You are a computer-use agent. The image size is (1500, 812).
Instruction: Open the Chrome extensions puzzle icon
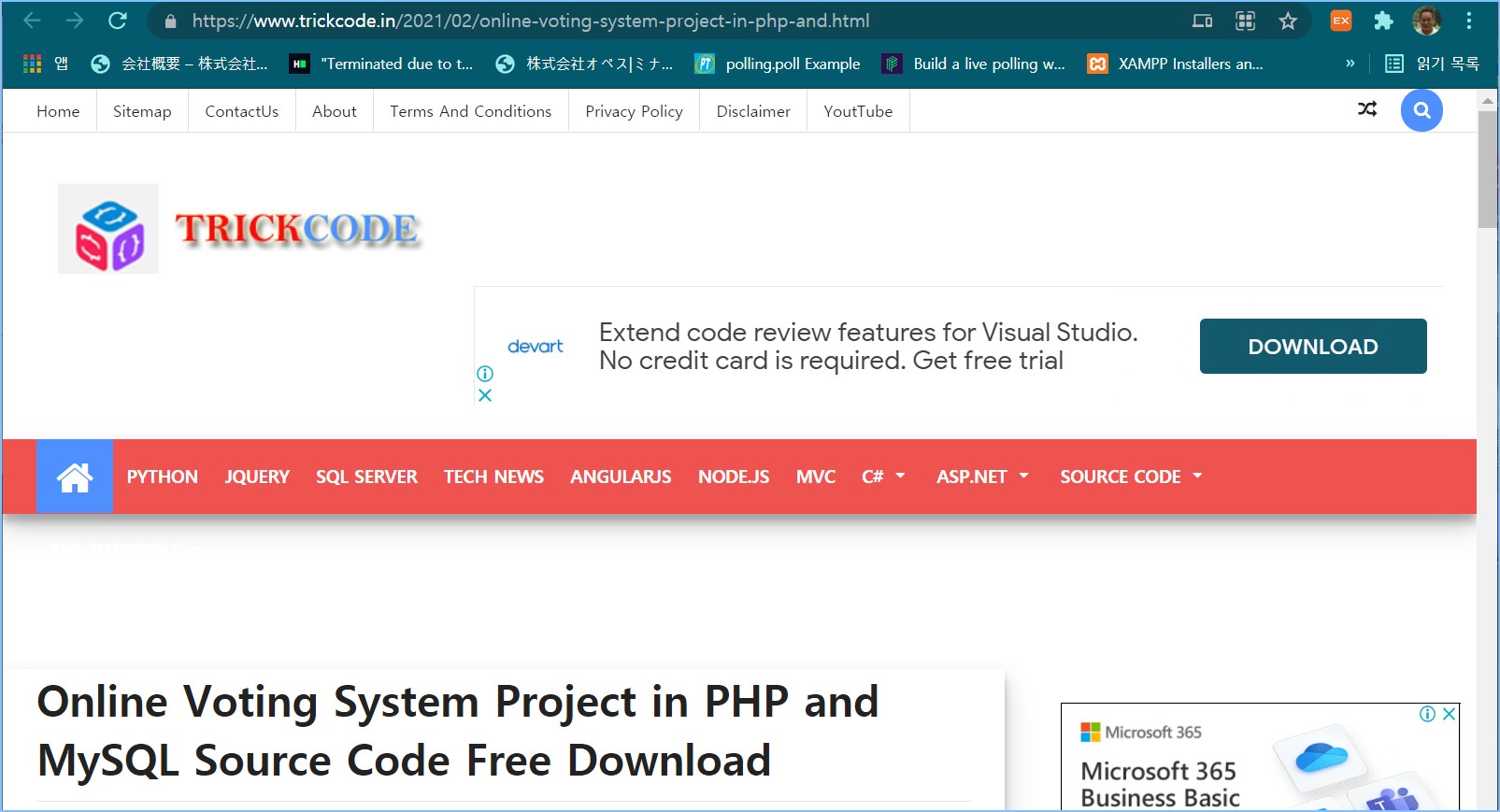[1383, 21]
